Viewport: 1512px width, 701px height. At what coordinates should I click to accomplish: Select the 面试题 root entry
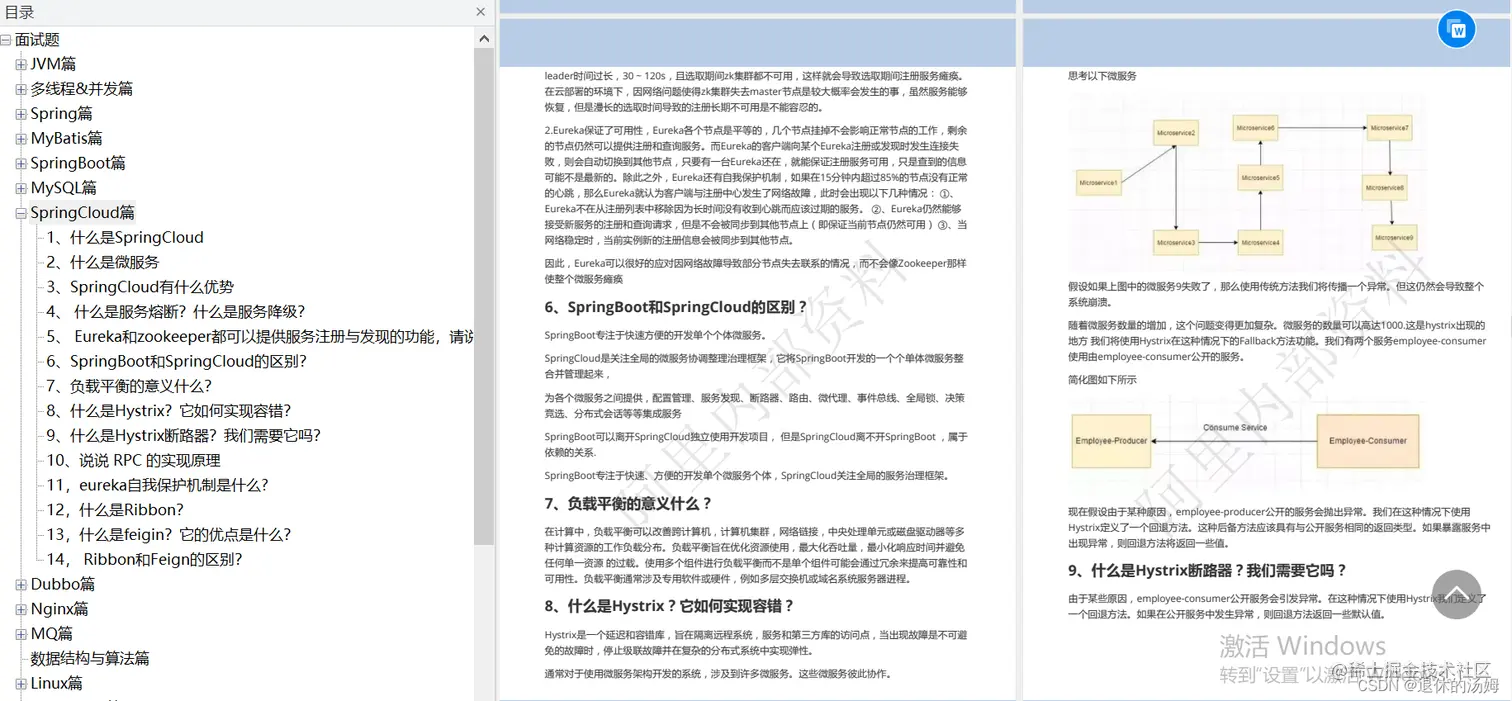coord(37,40)
